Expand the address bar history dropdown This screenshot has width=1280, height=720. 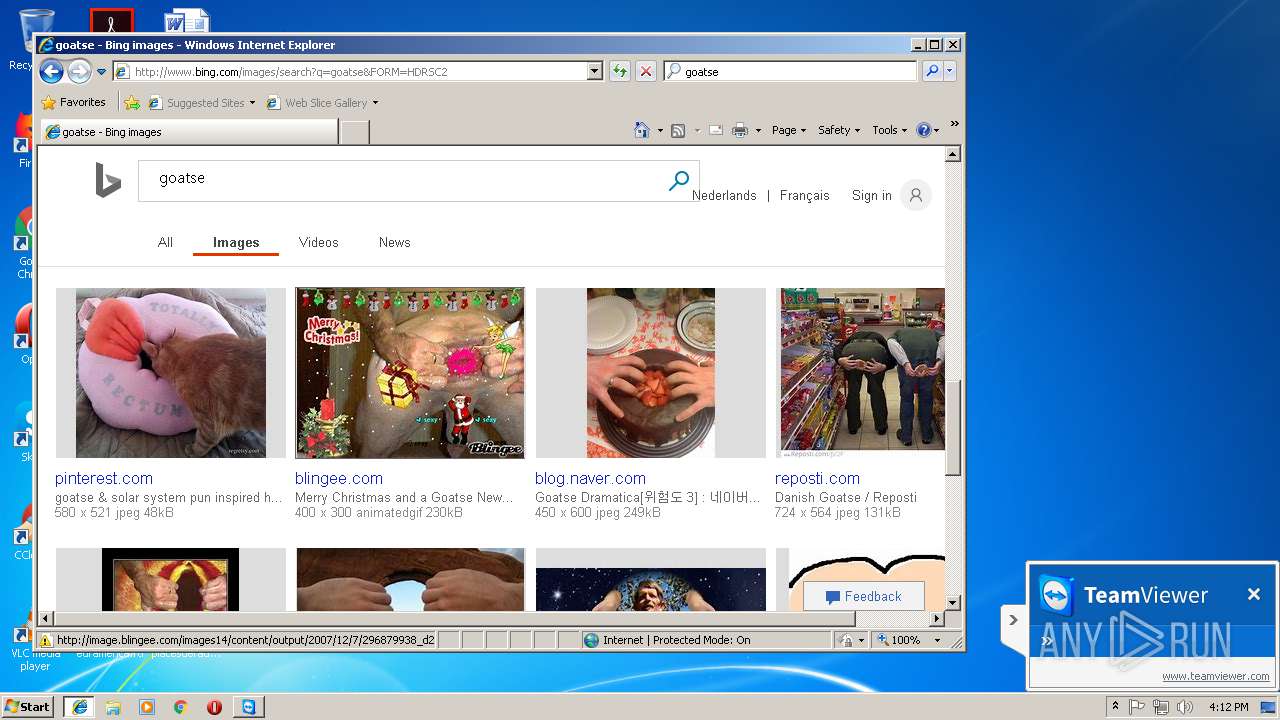pyautogui.click(x=595, y=72)
